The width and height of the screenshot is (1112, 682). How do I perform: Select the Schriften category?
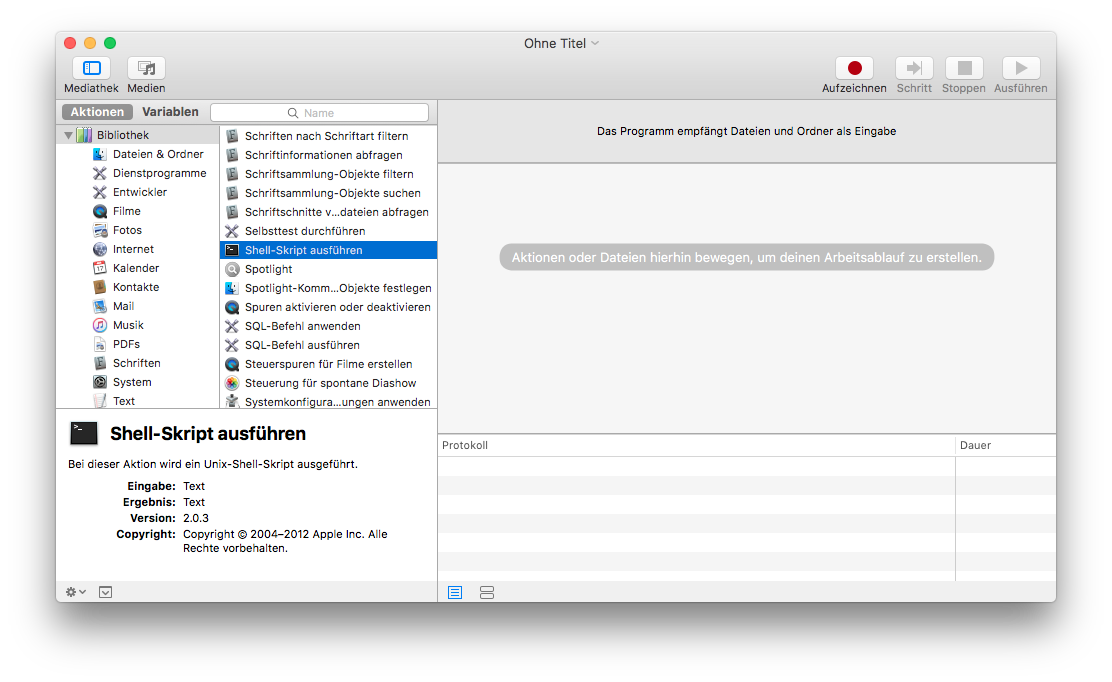(138, 363)
